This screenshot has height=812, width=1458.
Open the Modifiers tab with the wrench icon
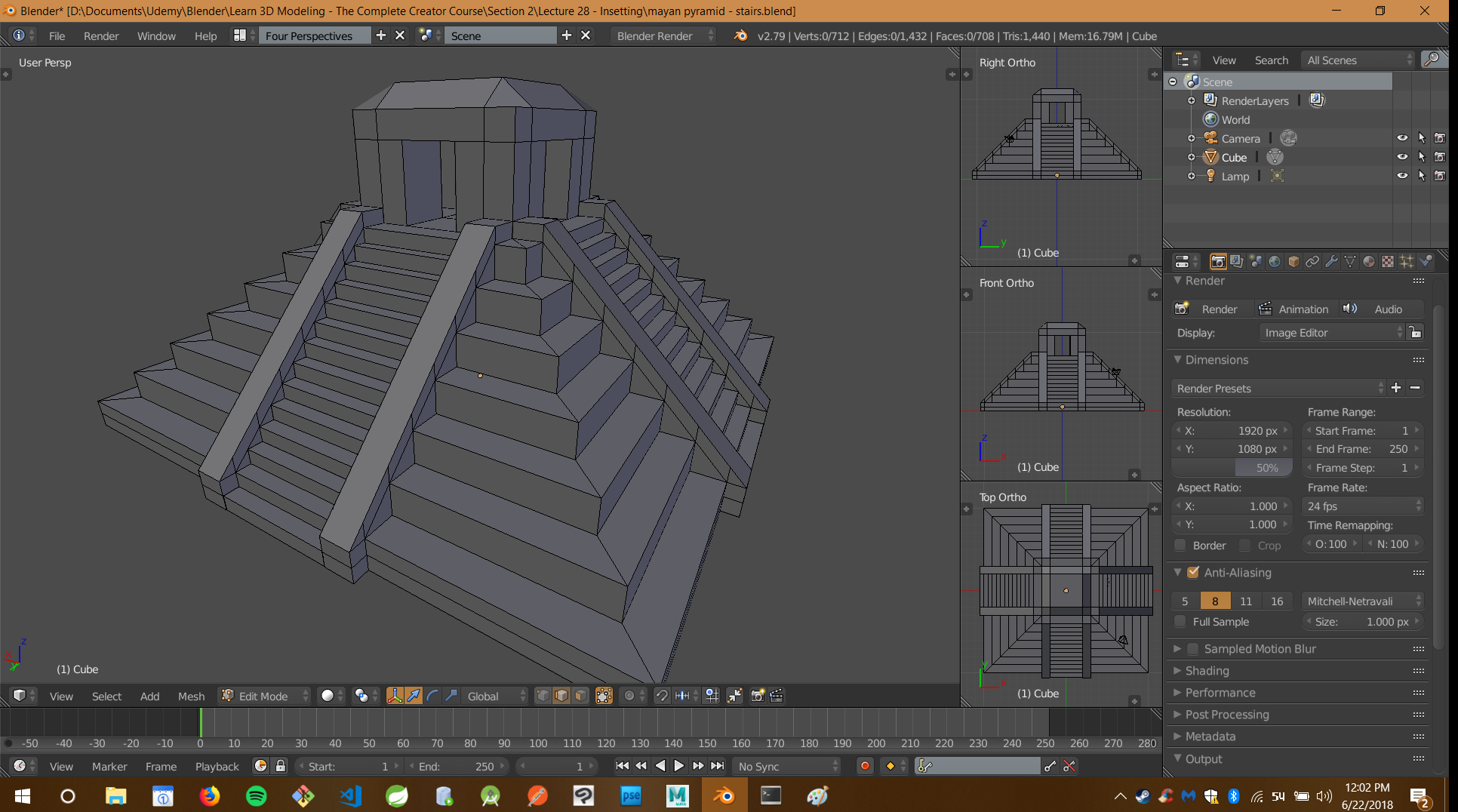[1331, 261]
